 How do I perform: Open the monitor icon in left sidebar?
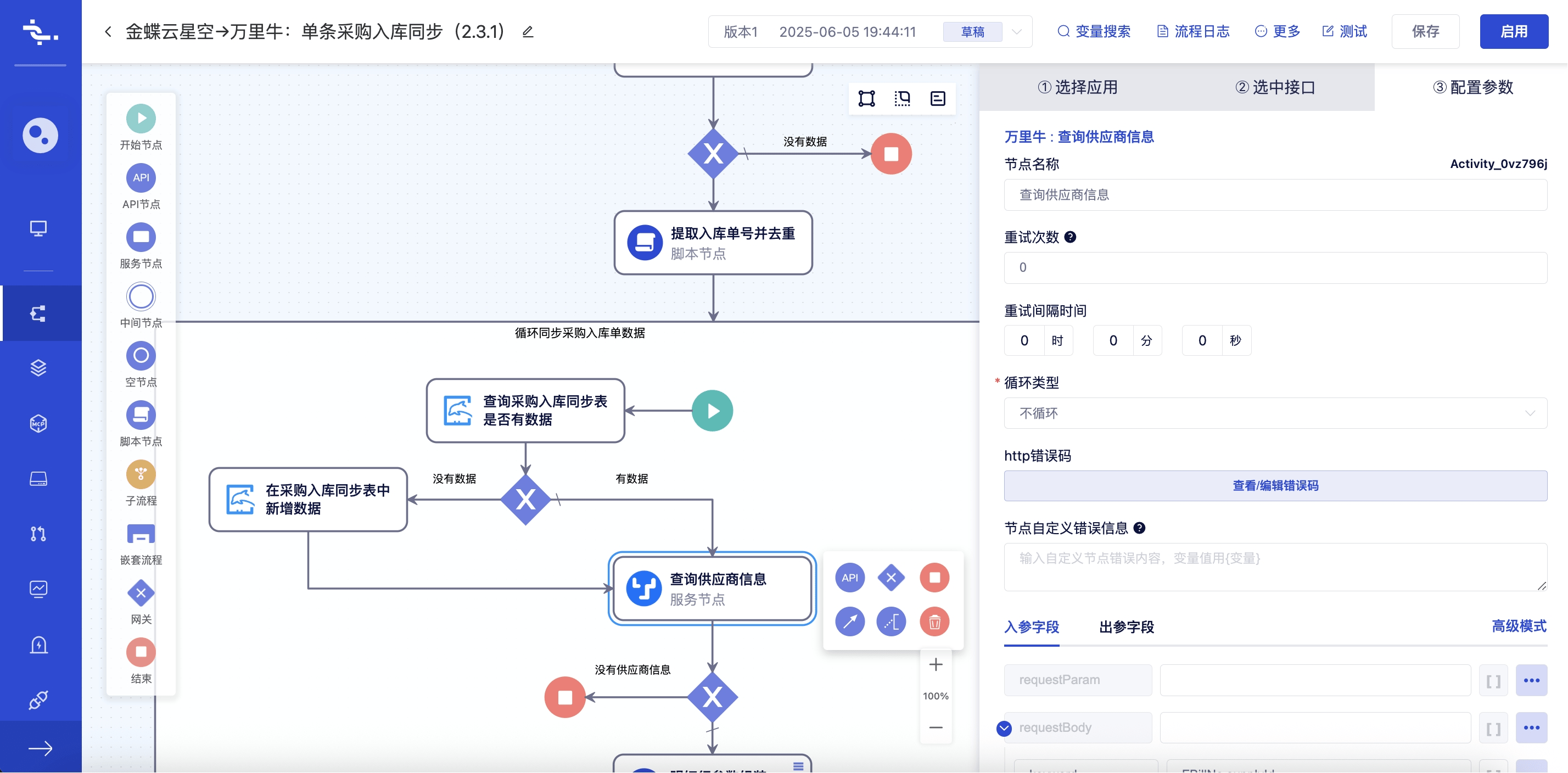[x=38, y=228]
